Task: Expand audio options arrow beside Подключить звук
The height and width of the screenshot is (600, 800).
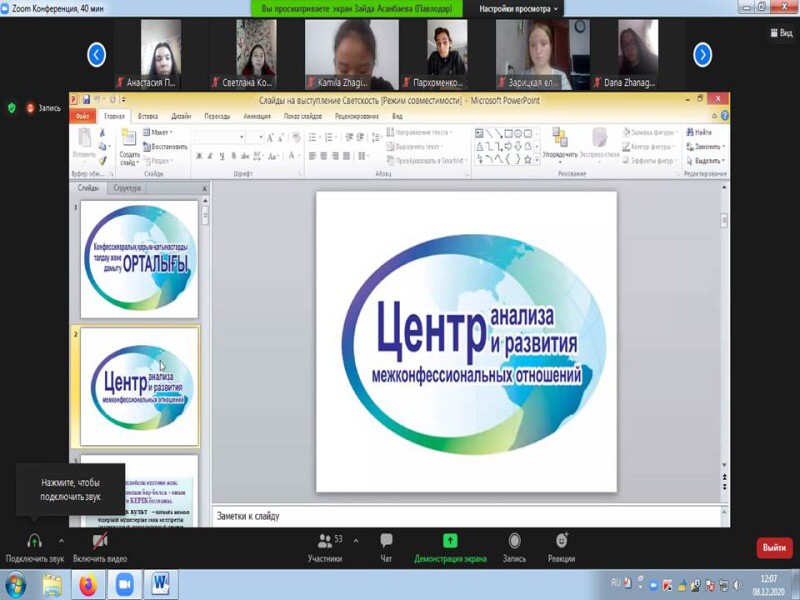Action: point(61,541)
